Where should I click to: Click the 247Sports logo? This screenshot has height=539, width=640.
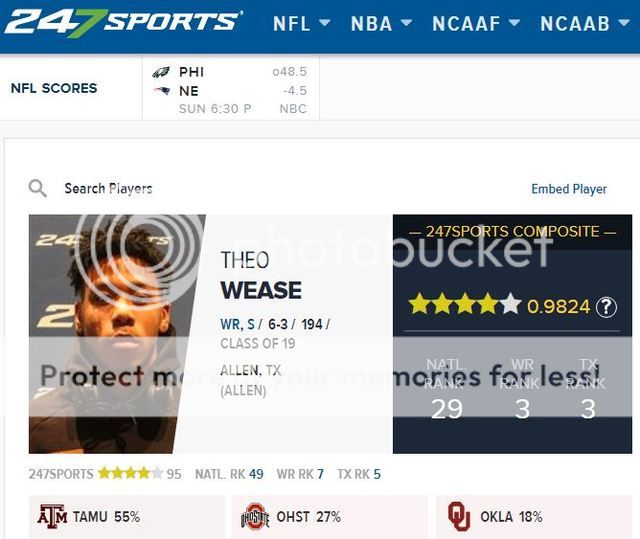tap(122, 21)
